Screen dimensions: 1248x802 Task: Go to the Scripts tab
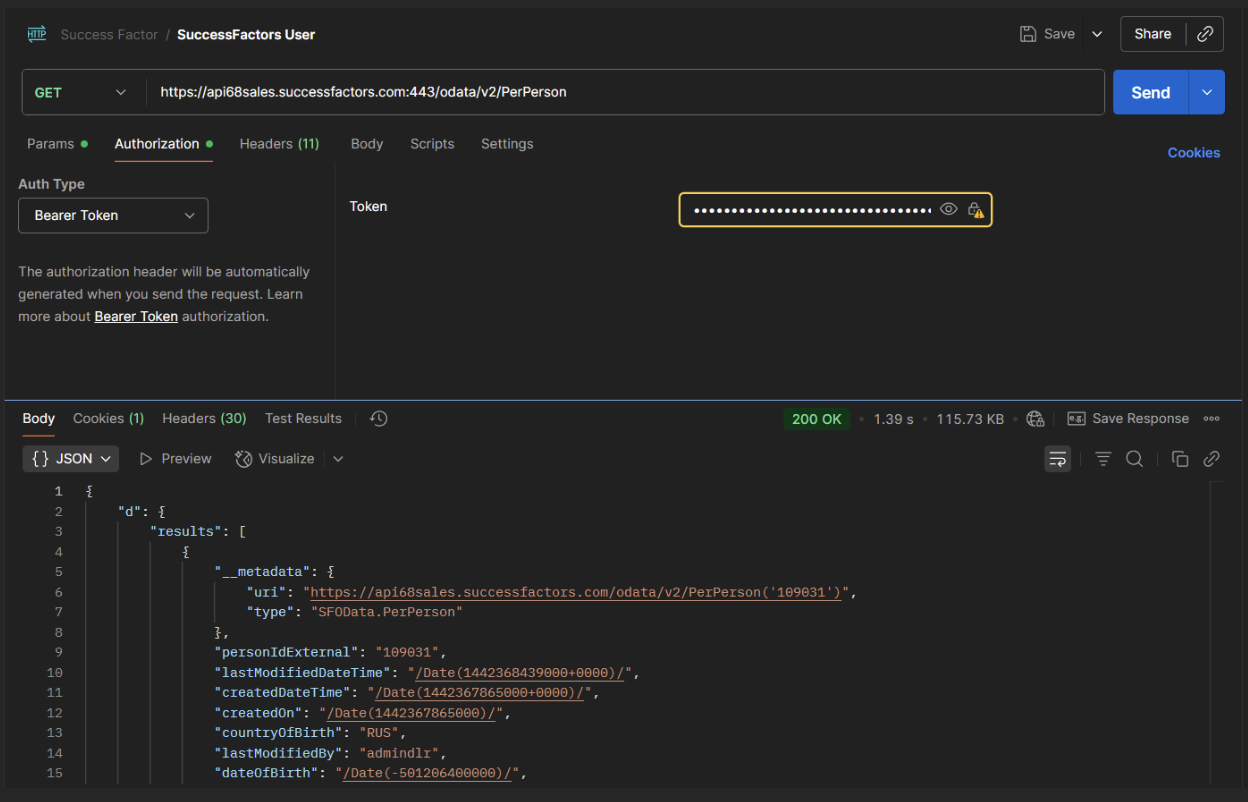pos(432,144)
